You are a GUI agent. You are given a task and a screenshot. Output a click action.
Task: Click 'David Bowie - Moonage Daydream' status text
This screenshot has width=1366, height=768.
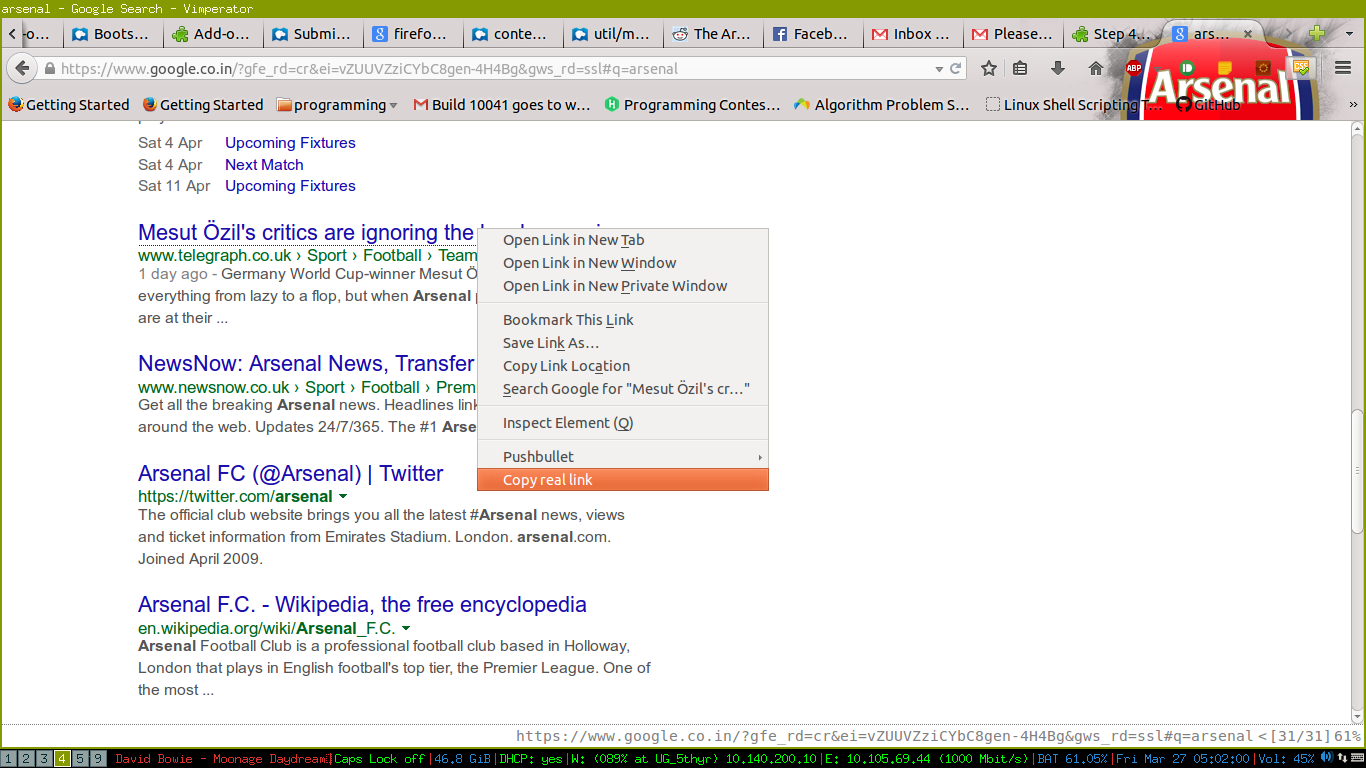point(221,759)
